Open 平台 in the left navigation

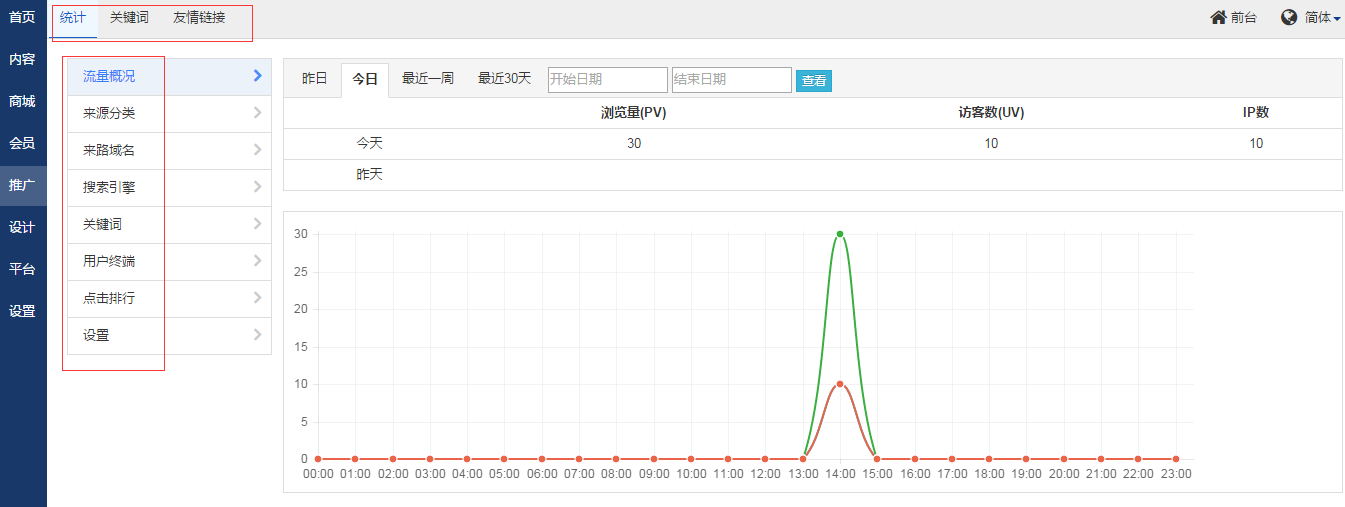(23, 269)
